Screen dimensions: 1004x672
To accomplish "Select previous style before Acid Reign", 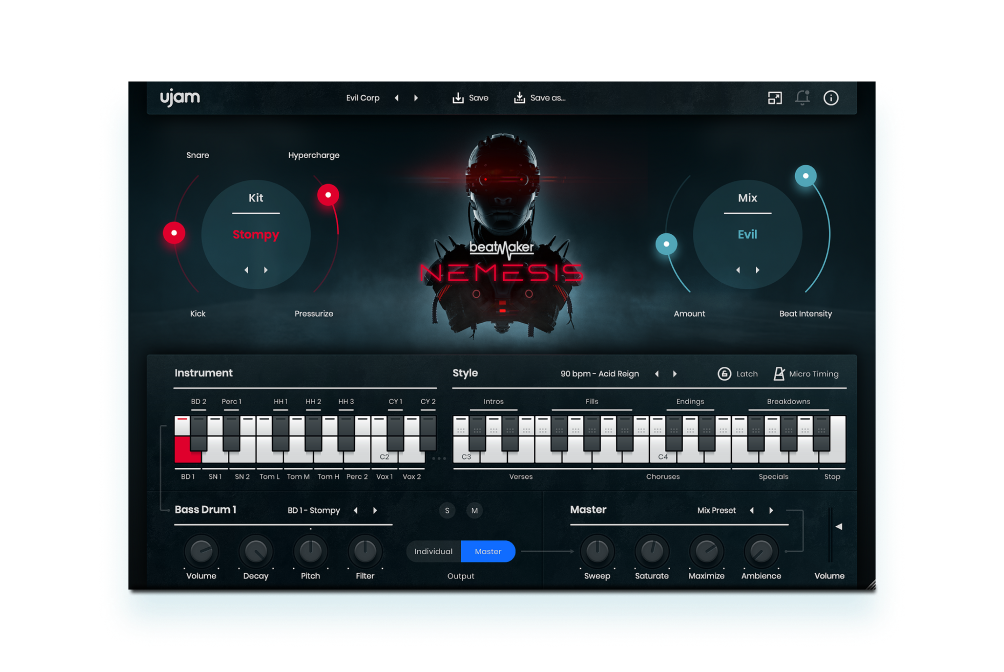I will (x=657, y=374).
